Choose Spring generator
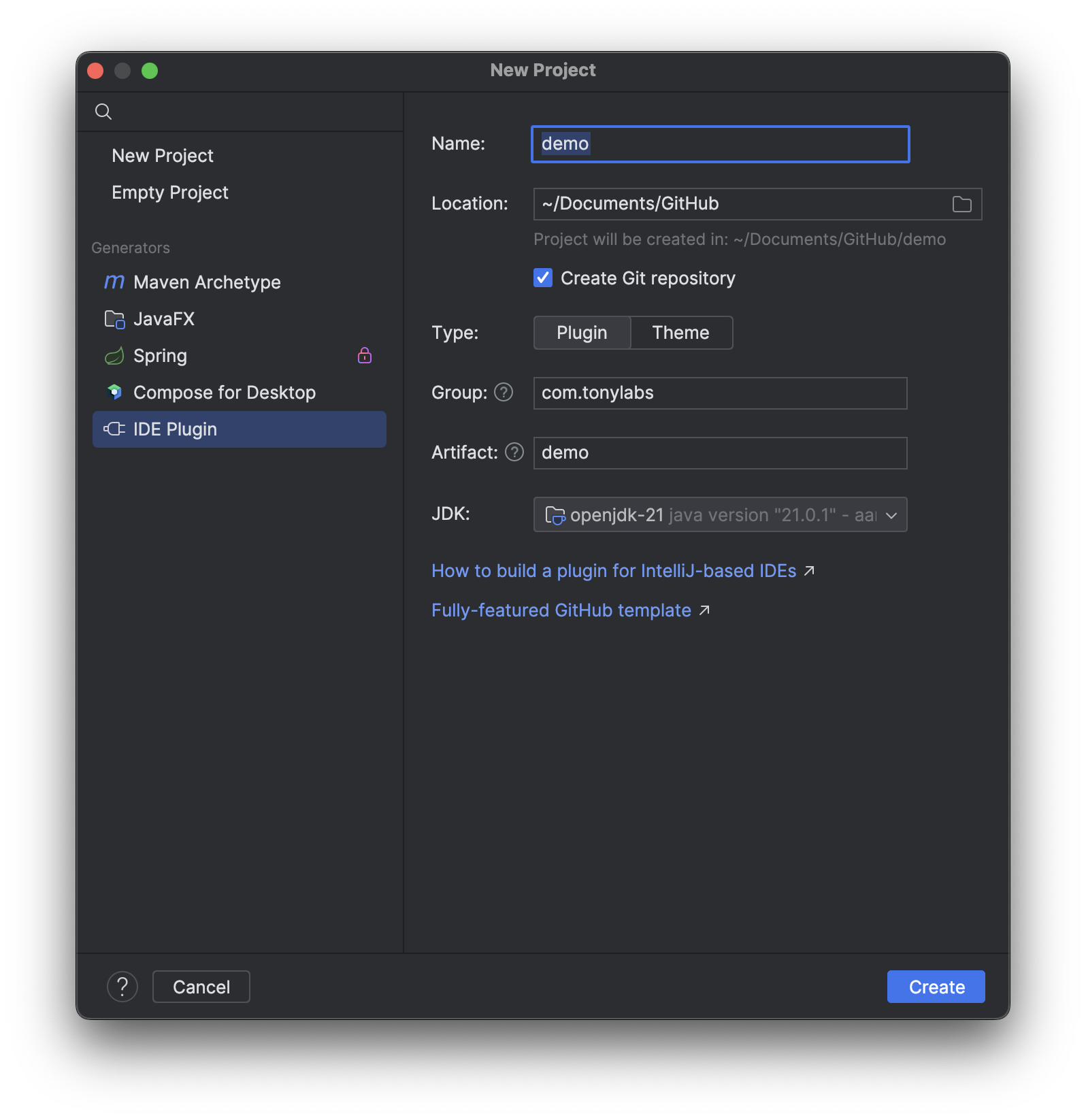This screenshot has height=1120, width=1086. click(240, 356)
